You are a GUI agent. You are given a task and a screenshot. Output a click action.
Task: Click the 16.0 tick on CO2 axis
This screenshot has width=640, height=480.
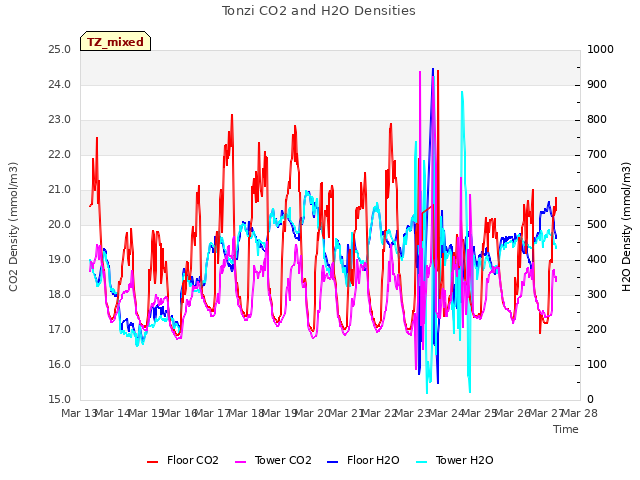pyautogui.click(x=60, y=365)
